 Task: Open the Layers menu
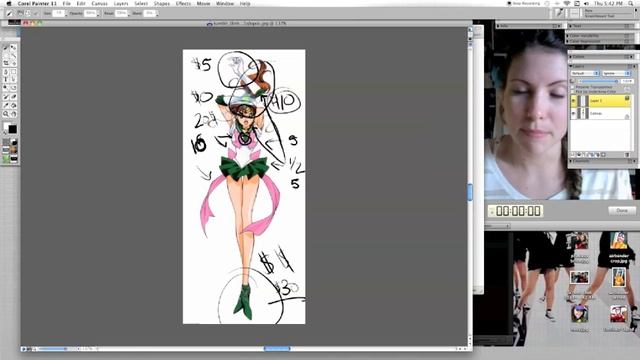pyautogui.click(x=121, y=3)
